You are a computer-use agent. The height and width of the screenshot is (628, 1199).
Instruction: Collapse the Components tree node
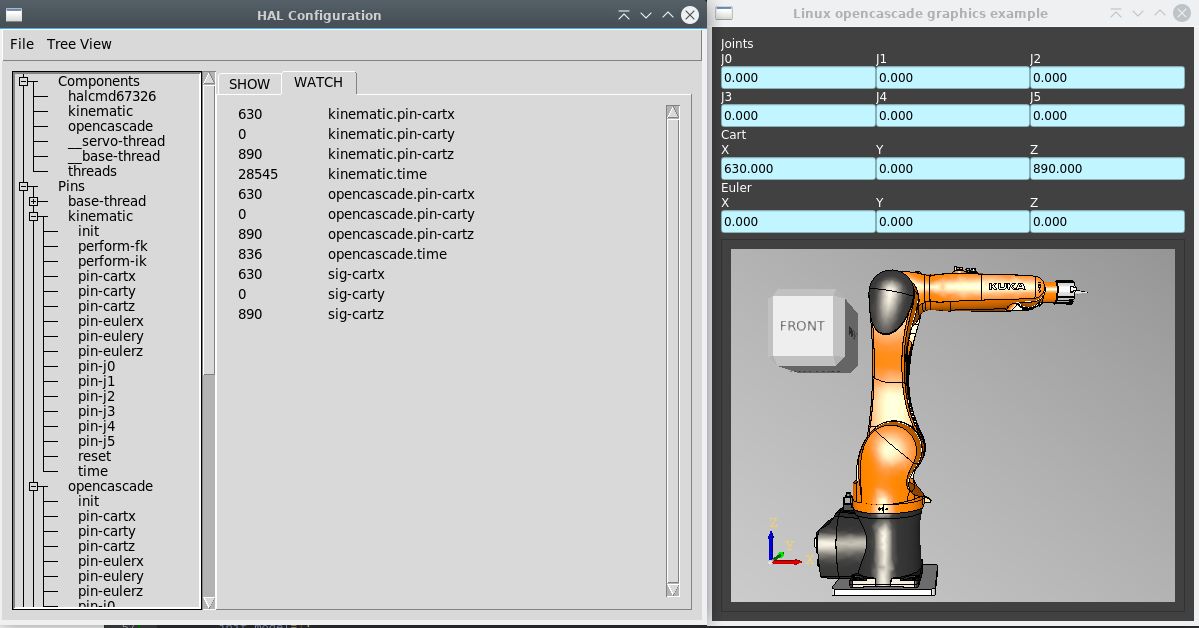(x=25, y=81)
